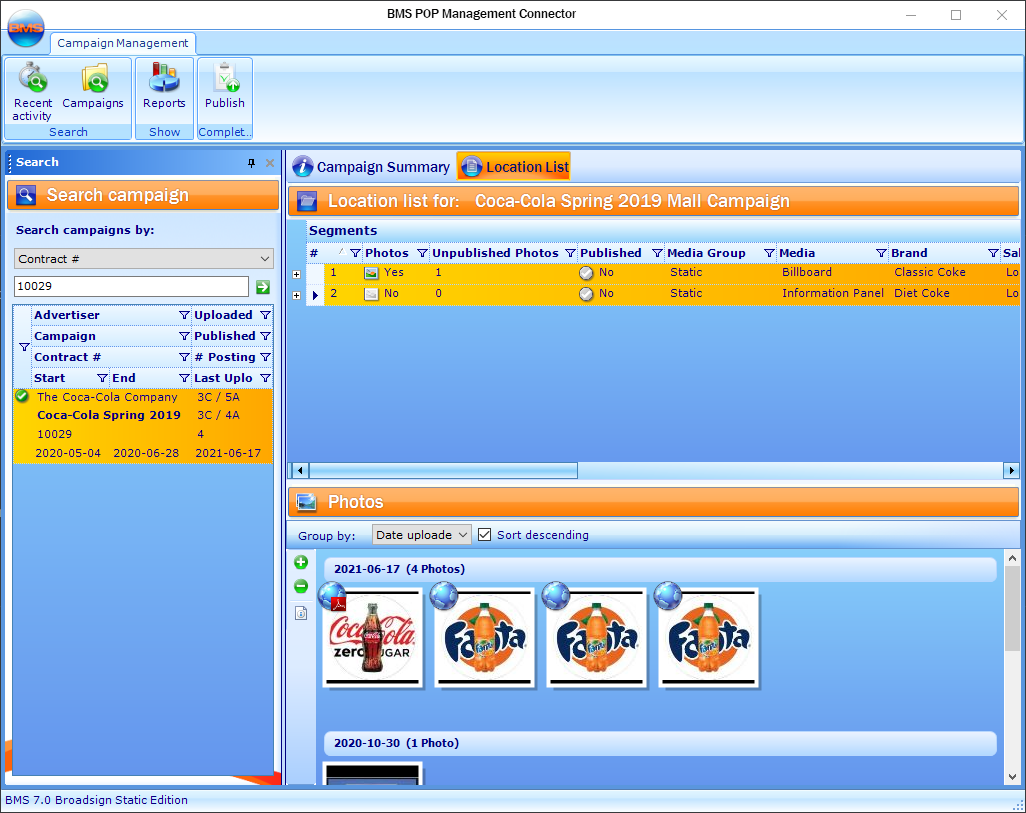1026x813 pixels.
Task: Click the green remove photo minus icon
Action: pyautogui.click(x=301, y=587)
